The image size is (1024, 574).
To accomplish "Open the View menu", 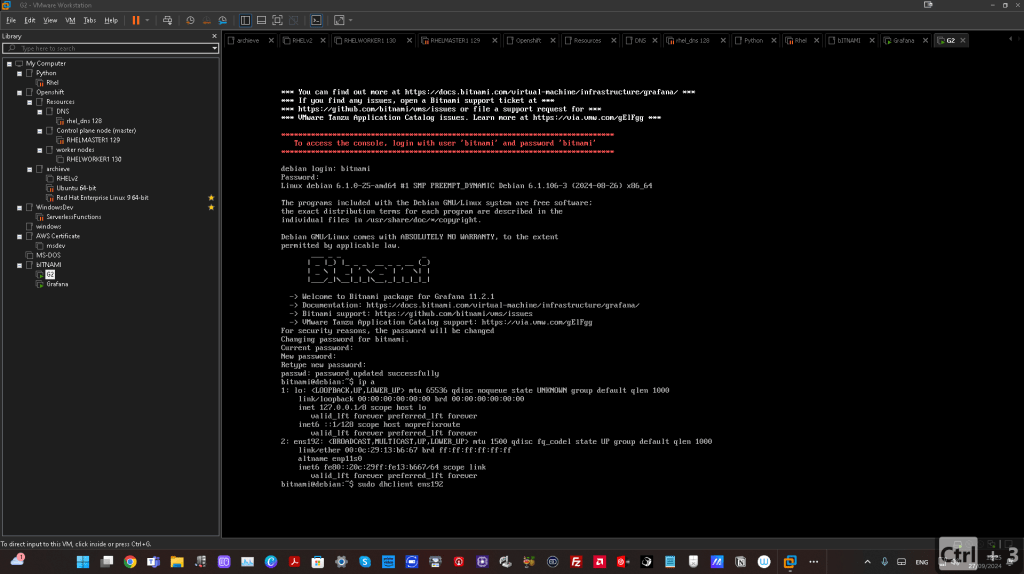I will (x=50, y=20).
